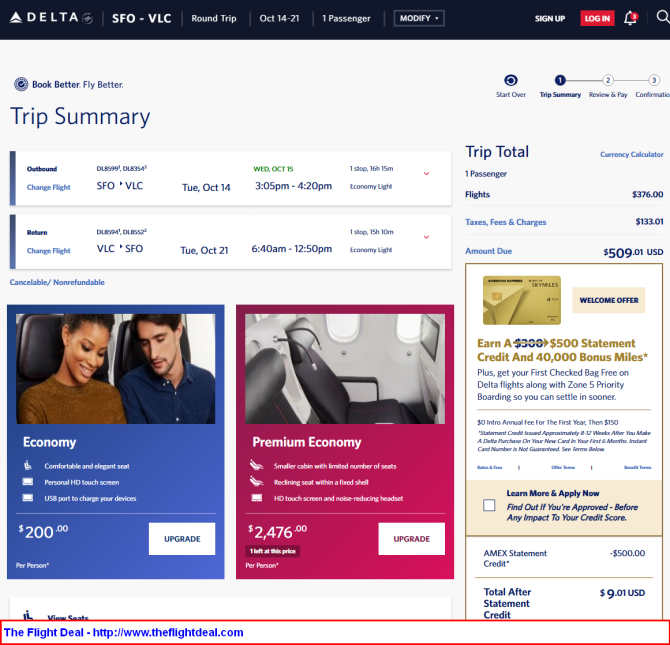Click the red LOG IN button
670x645 pixels.
coord(597,18)
